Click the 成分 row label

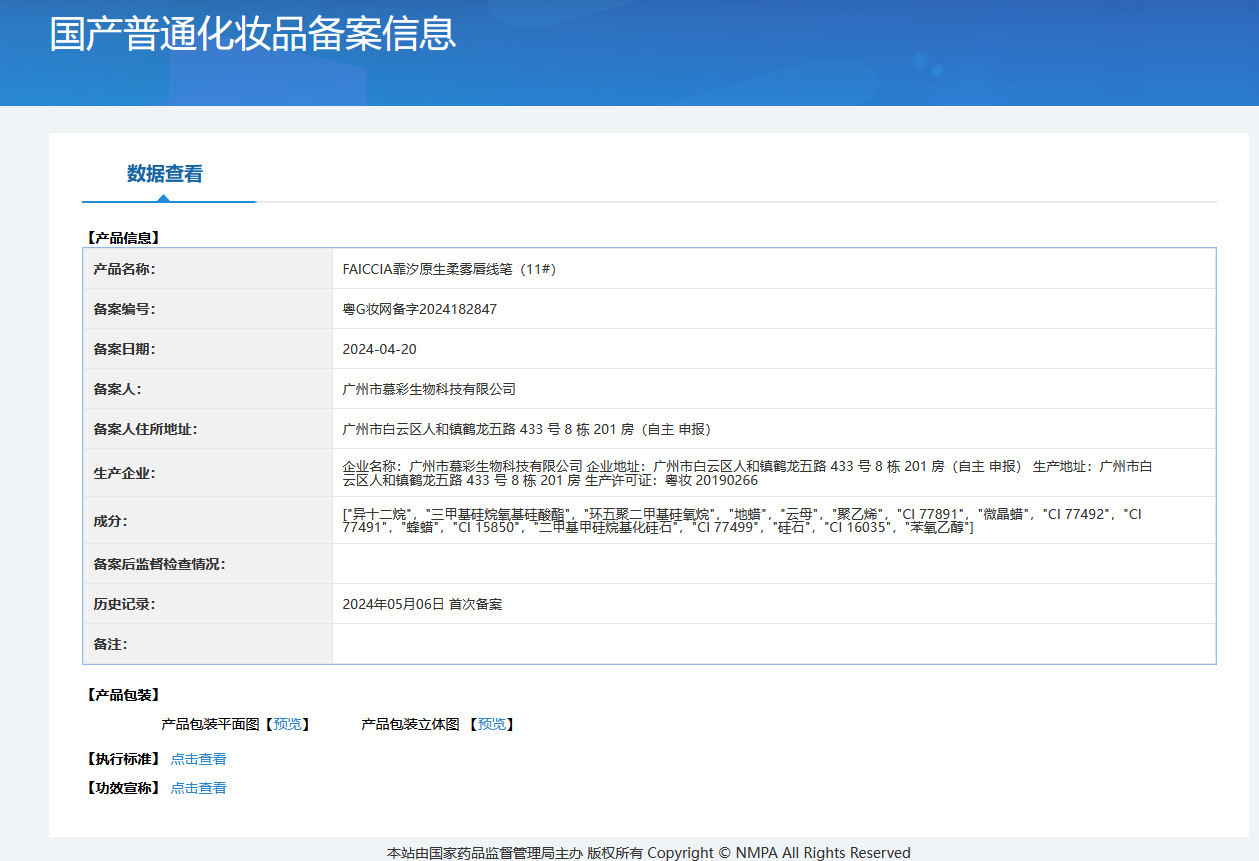[x=110, y=520]
